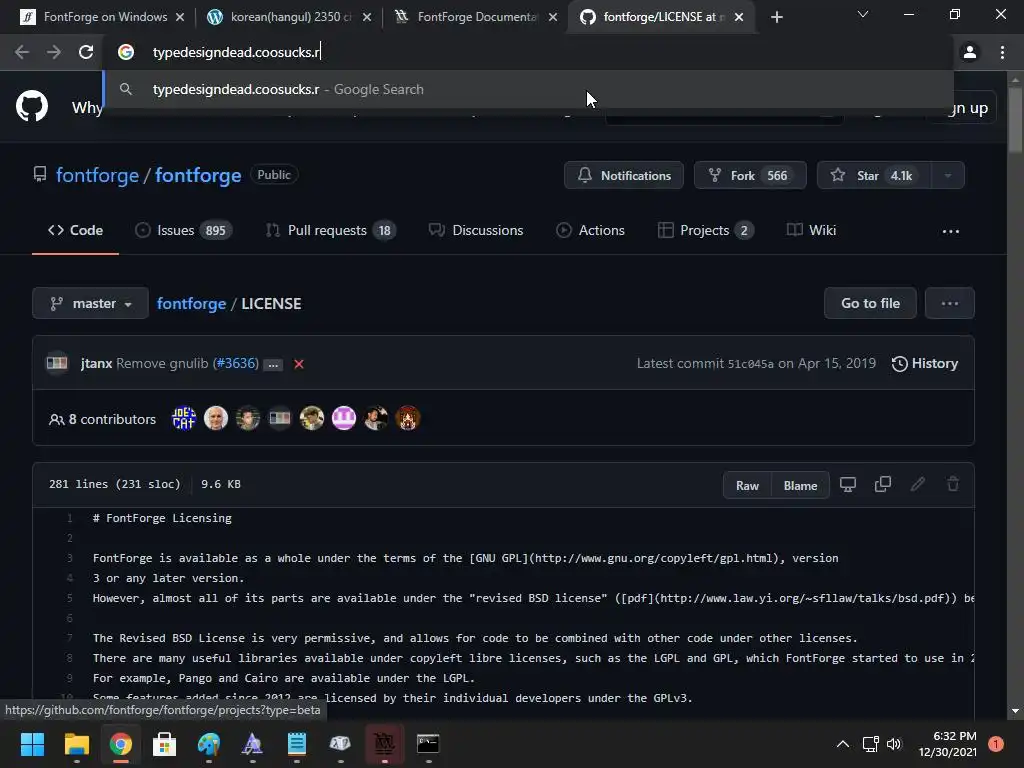Go forward with the browser forward arrow

54,52
